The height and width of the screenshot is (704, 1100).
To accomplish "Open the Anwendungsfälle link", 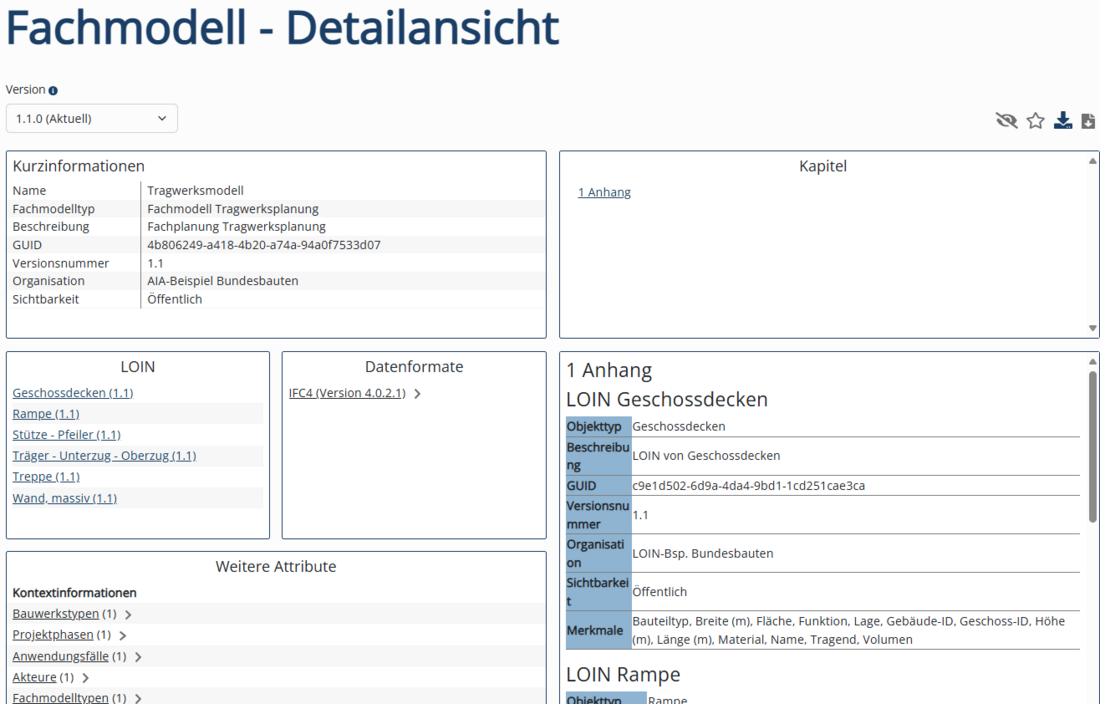I will 60,656.
